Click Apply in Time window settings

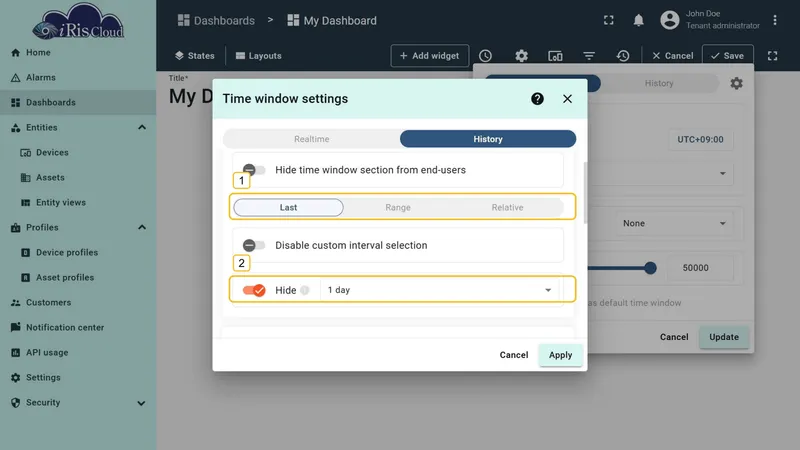560,355
